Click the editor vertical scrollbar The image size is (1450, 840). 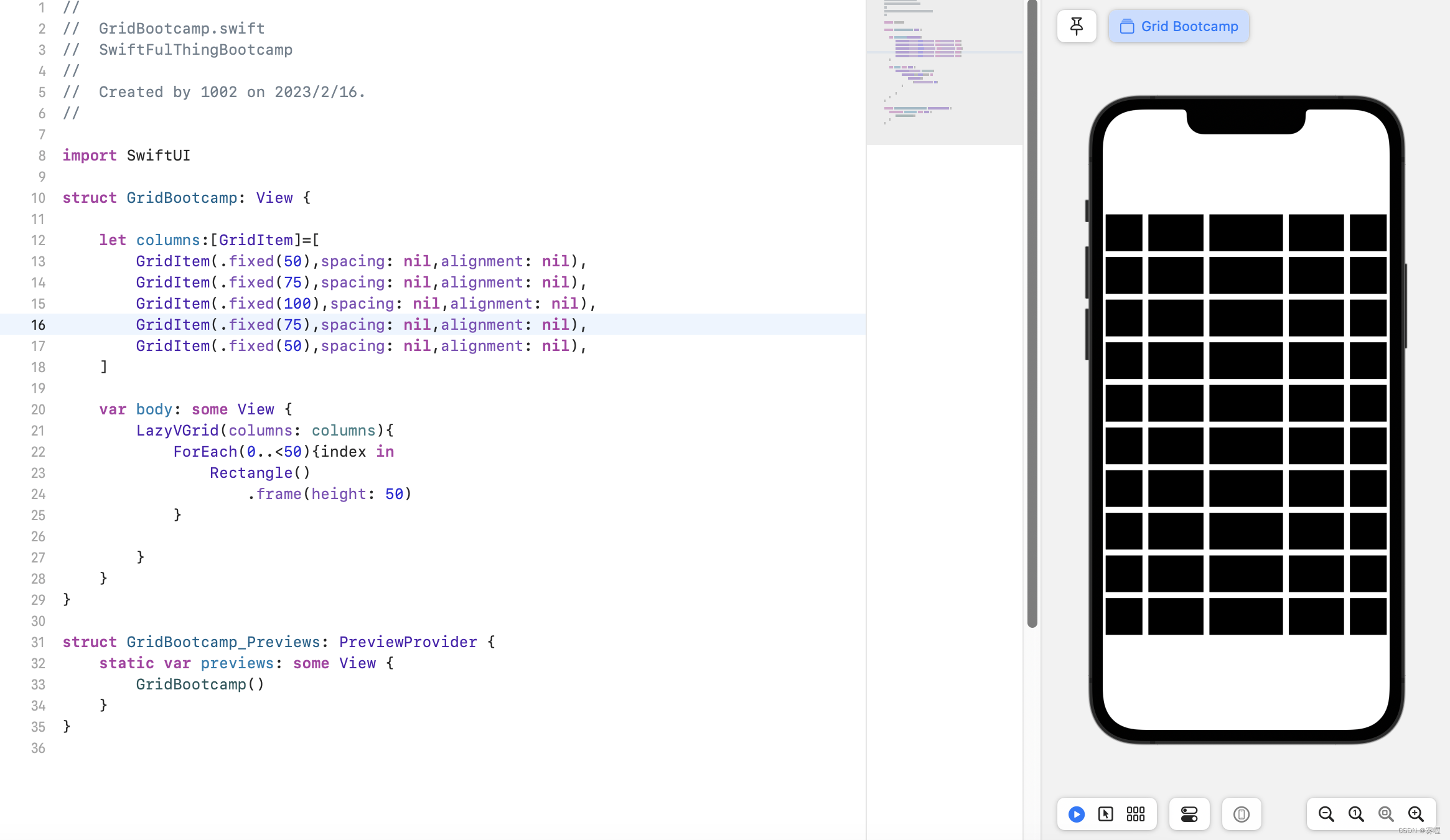1032,311
